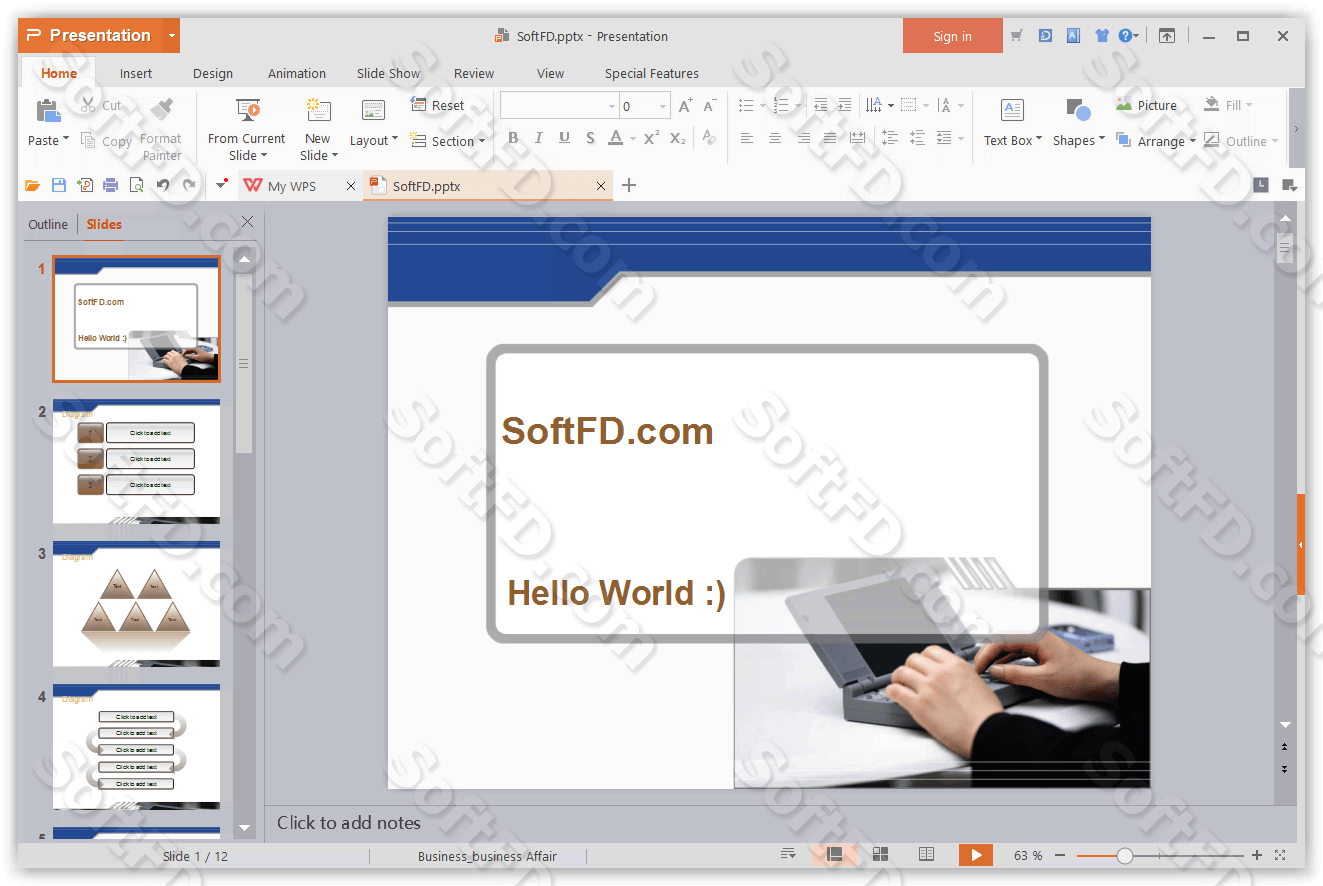Switch to the Slide Show tab
The width and height of the screenshot is (1323, 886).
(x=389, y=73)
